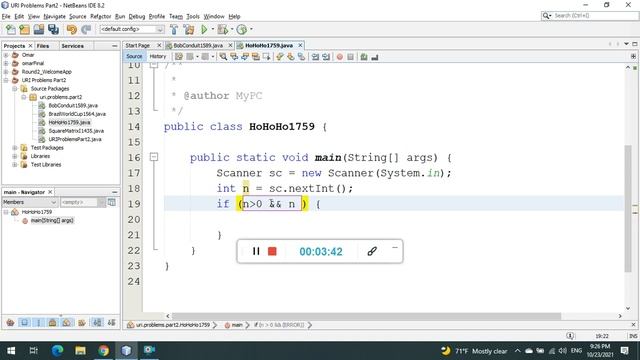Select SquareMatrix1435.java in project tree

(76, 131)
